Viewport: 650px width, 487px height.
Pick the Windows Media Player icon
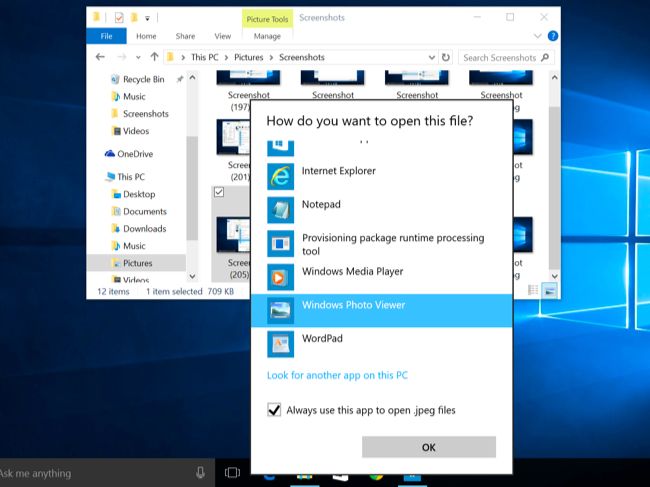tap(280, 277)
